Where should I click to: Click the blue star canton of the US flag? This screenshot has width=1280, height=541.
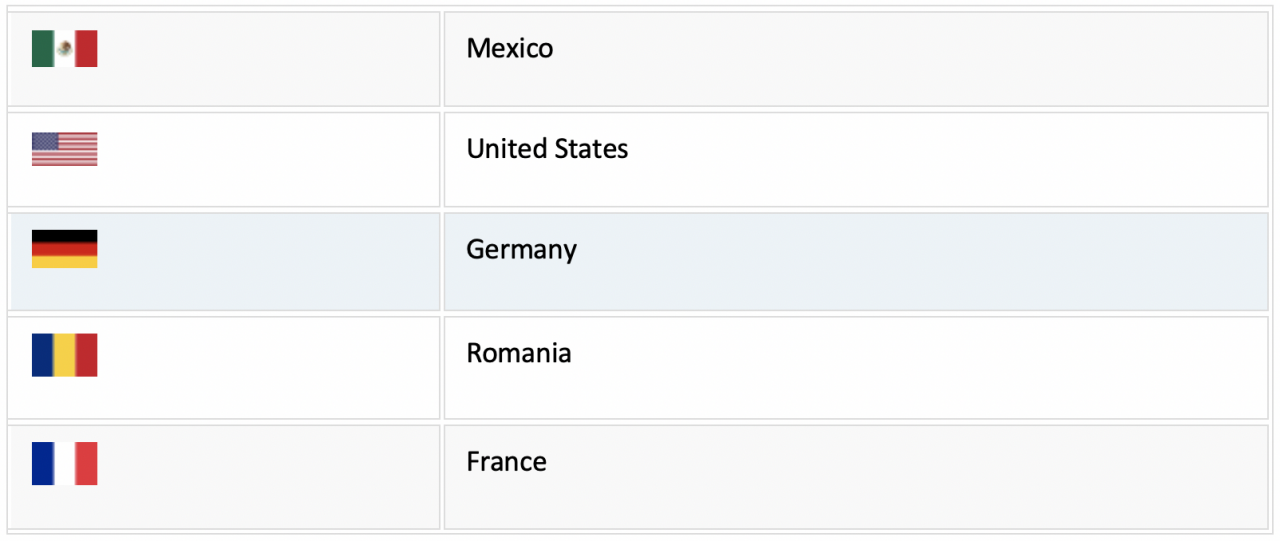(45, 141)
